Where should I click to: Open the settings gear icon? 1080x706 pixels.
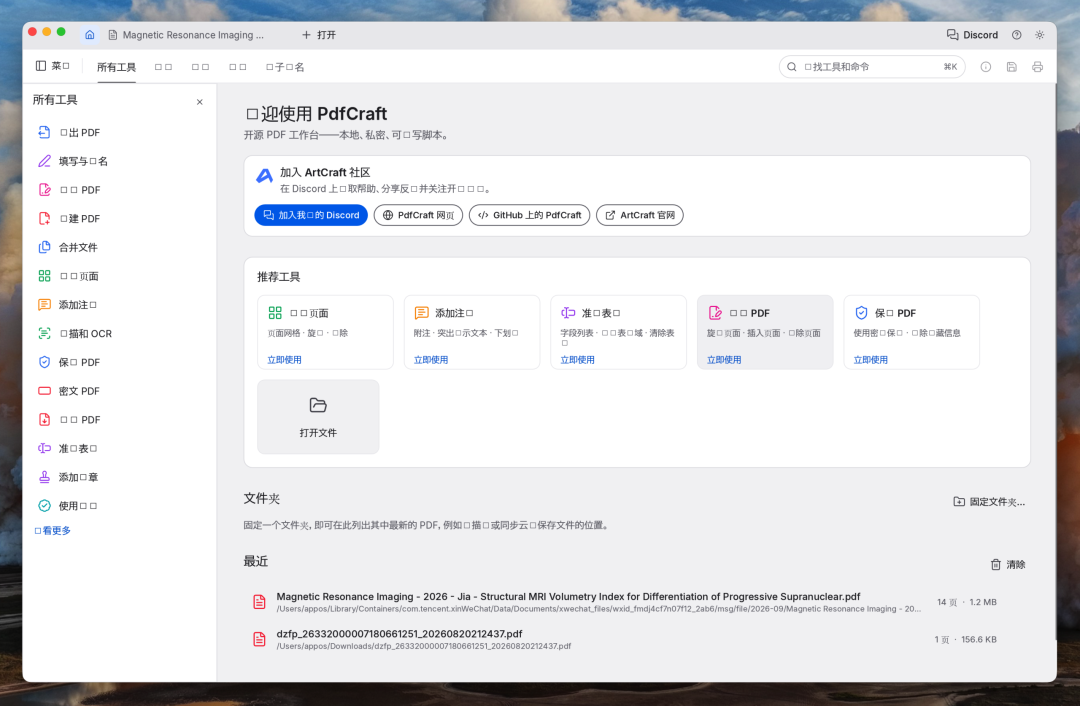[x=1039, y=34]
